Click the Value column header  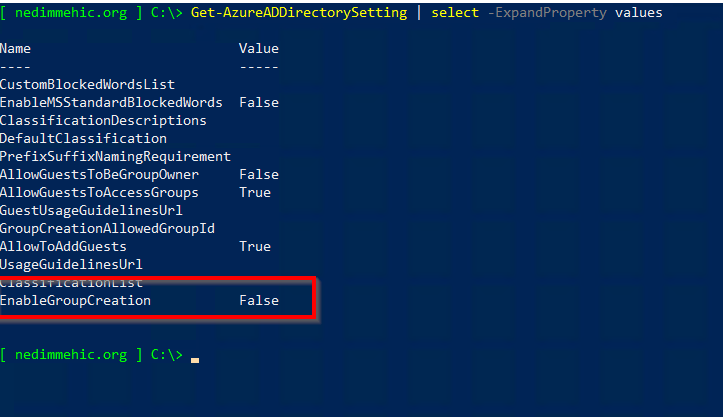tap(259, 48)
